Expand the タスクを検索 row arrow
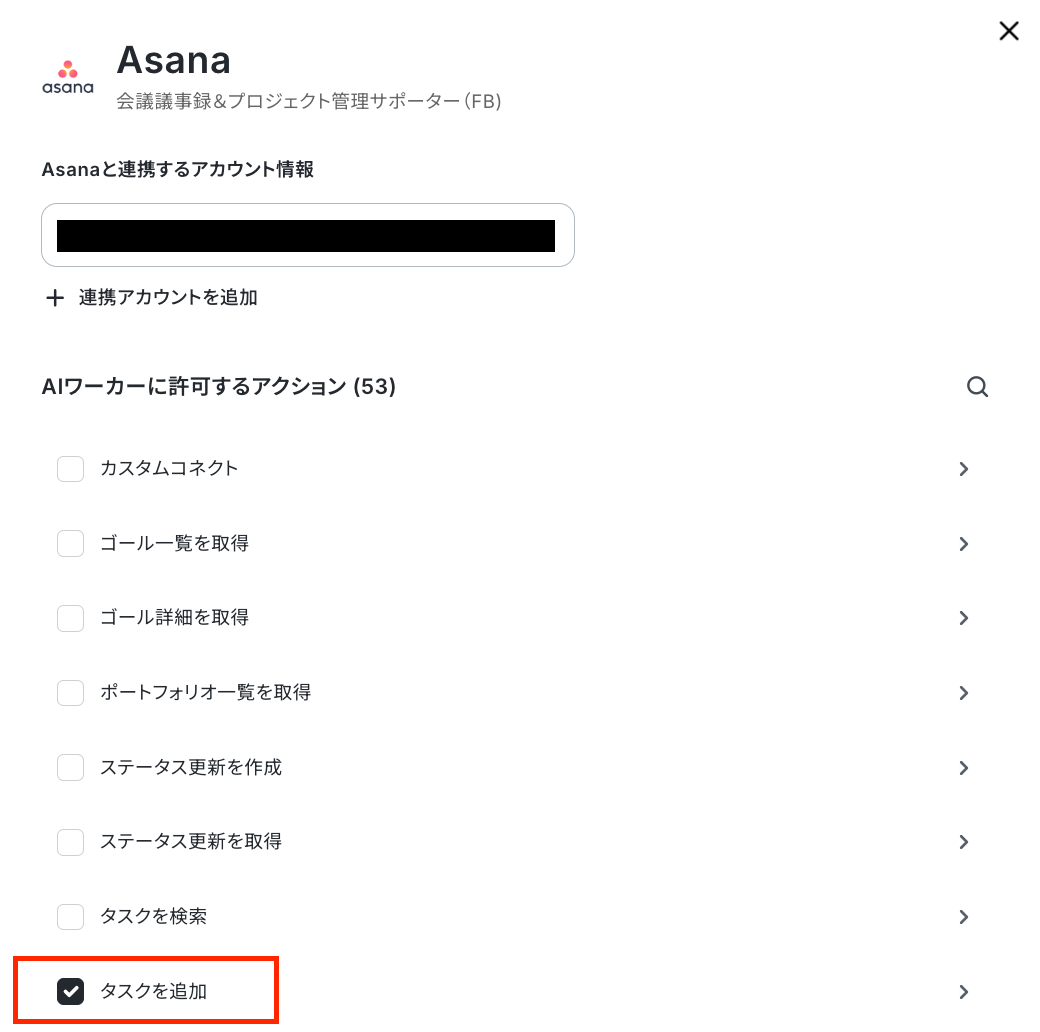The height and width of the screenshot is (1032, 1040). (x=964, y=917)
